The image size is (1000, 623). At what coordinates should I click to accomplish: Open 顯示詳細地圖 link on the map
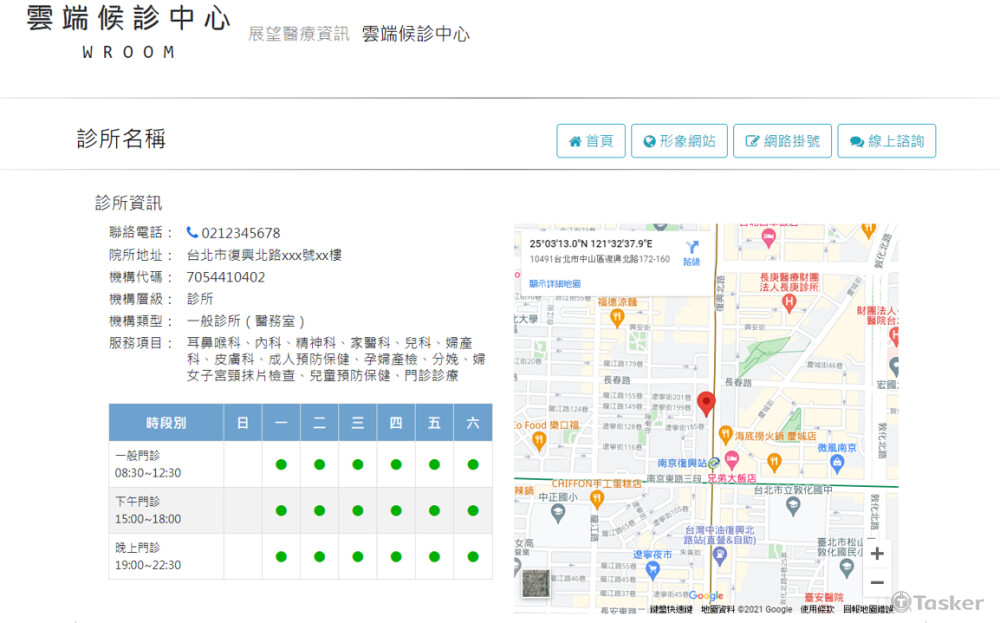(x=555, y=284)
